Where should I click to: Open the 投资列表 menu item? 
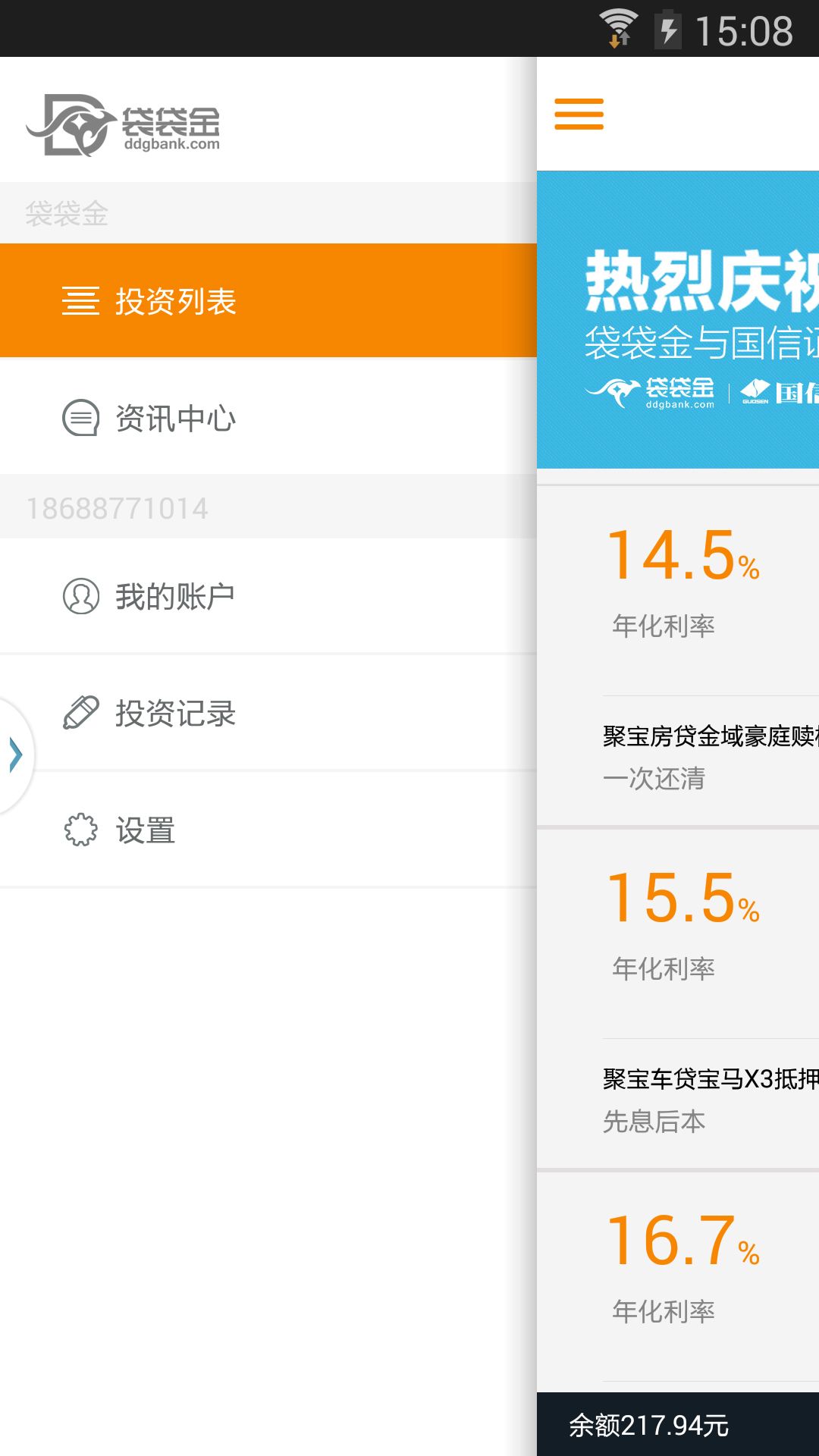tap(268, 300)
